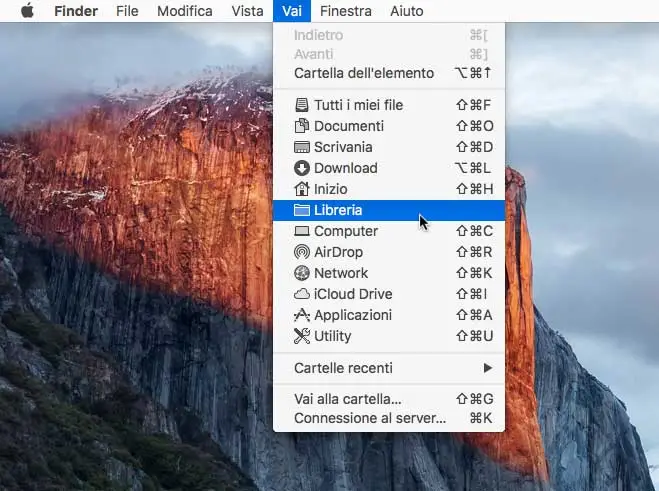
Task: Select the Scrivania entry
Action: click(389, 147)
